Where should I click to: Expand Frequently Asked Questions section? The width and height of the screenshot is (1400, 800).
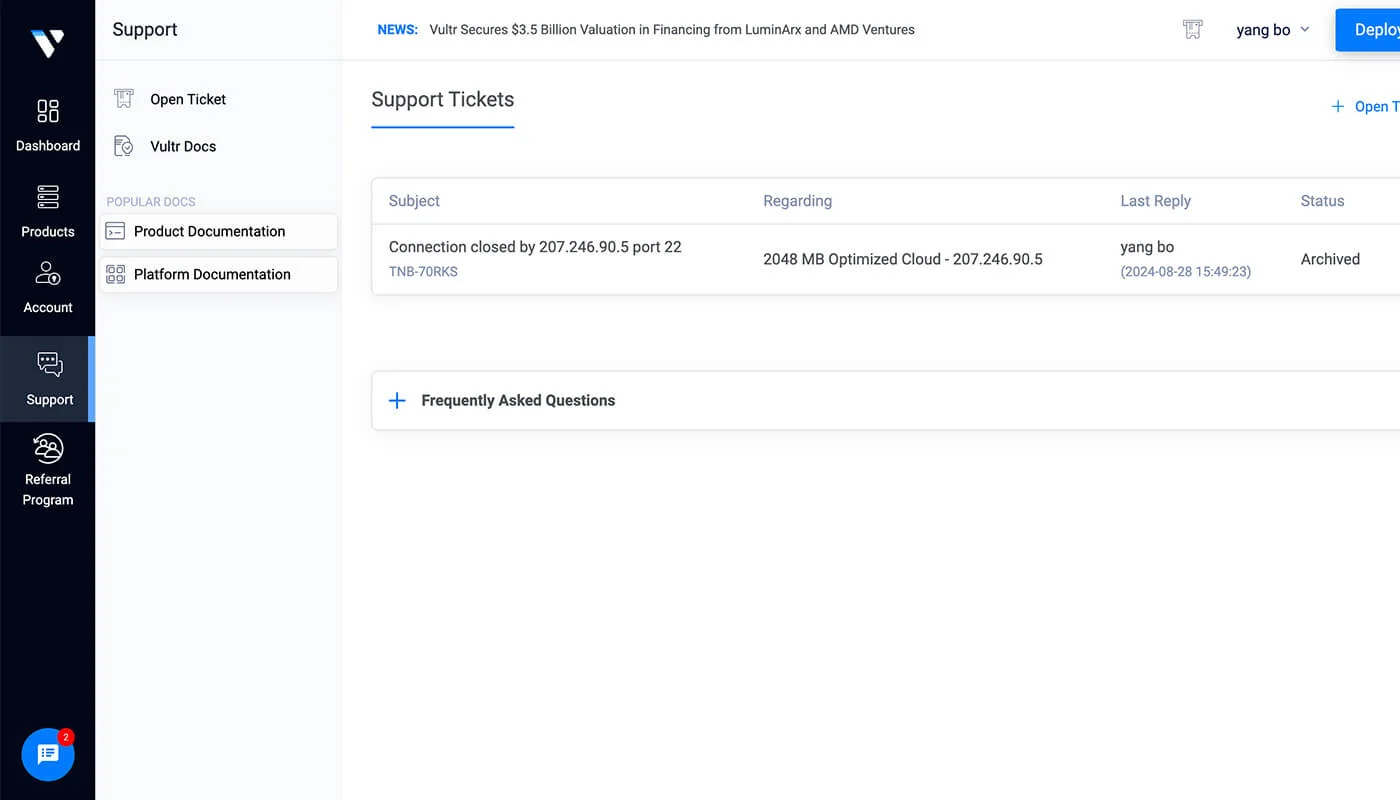(x=397, y=400)
